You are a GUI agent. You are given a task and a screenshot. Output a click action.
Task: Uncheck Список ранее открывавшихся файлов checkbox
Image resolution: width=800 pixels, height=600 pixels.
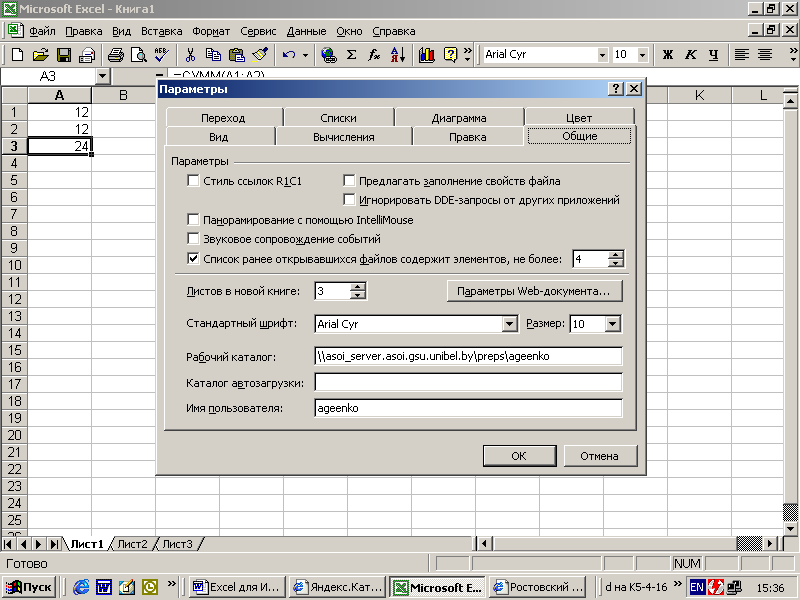click(x=193, y=259)
